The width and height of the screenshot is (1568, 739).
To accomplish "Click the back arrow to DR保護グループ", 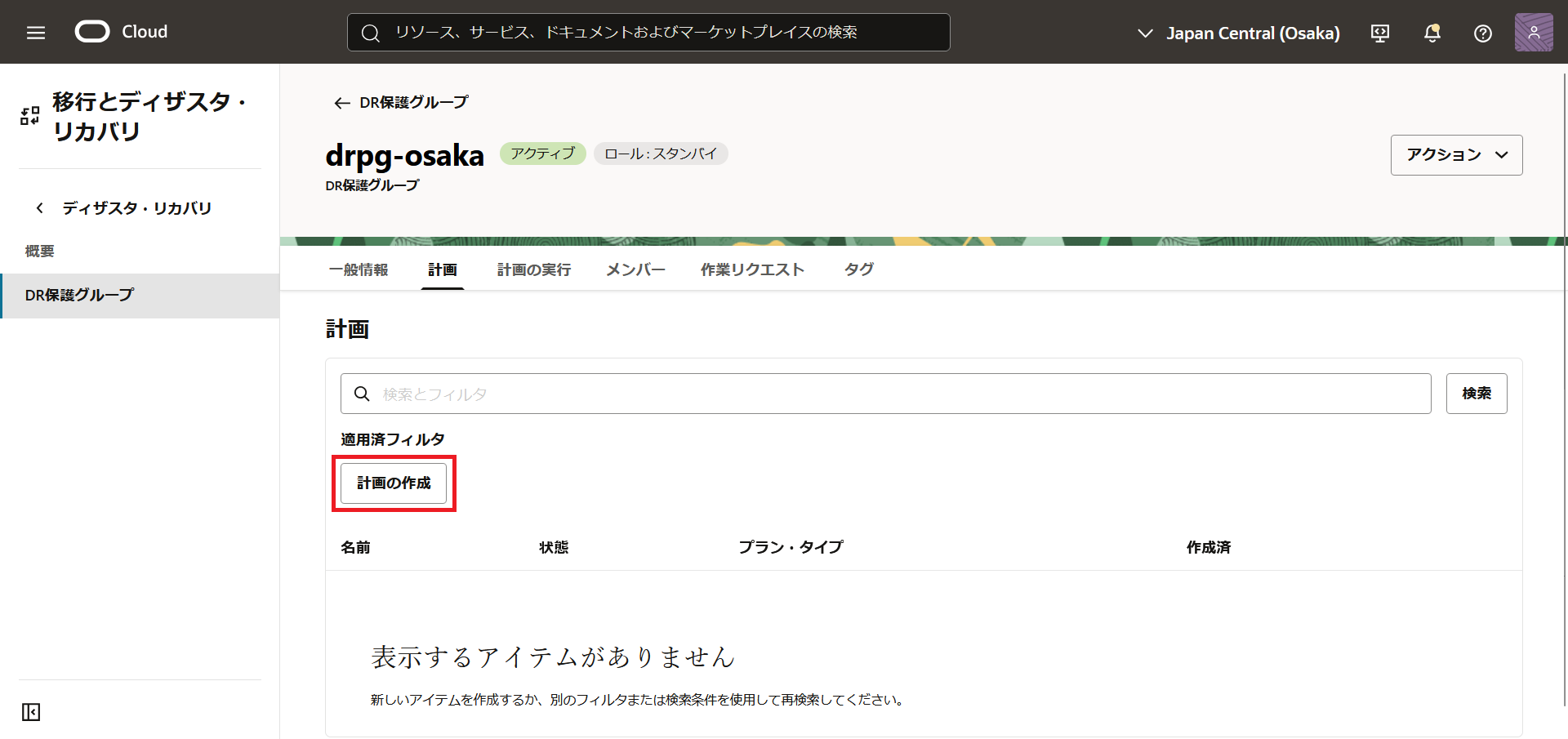I will pos(341,103).
